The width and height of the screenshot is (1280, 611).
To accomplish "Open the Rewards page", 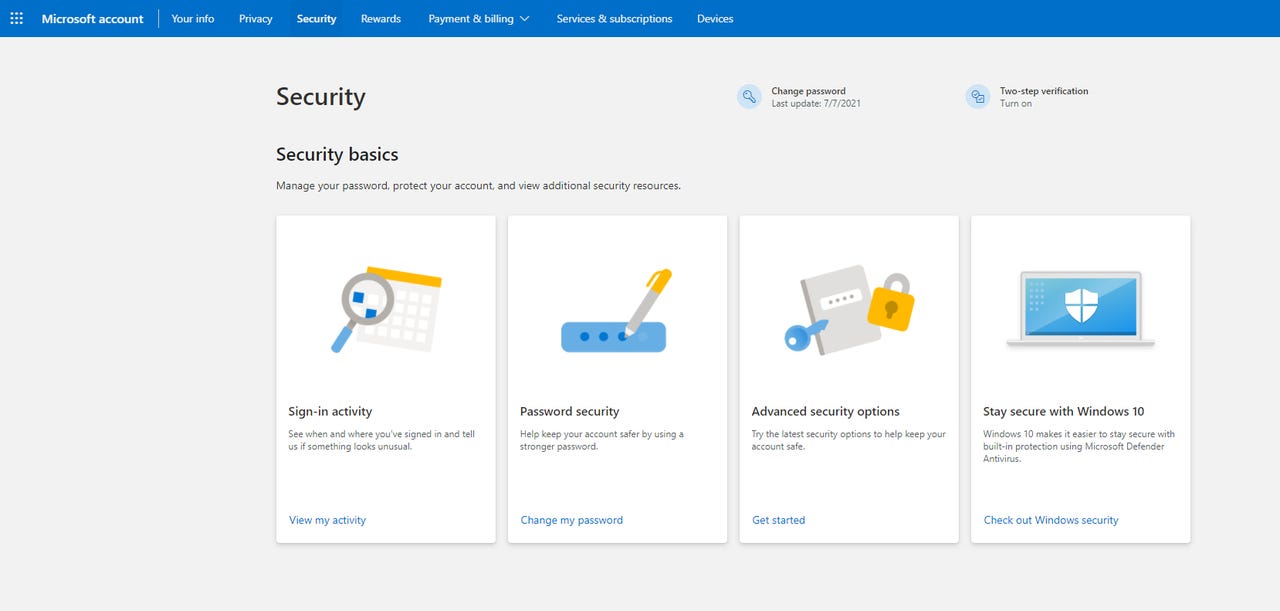I will coord(380,18).
